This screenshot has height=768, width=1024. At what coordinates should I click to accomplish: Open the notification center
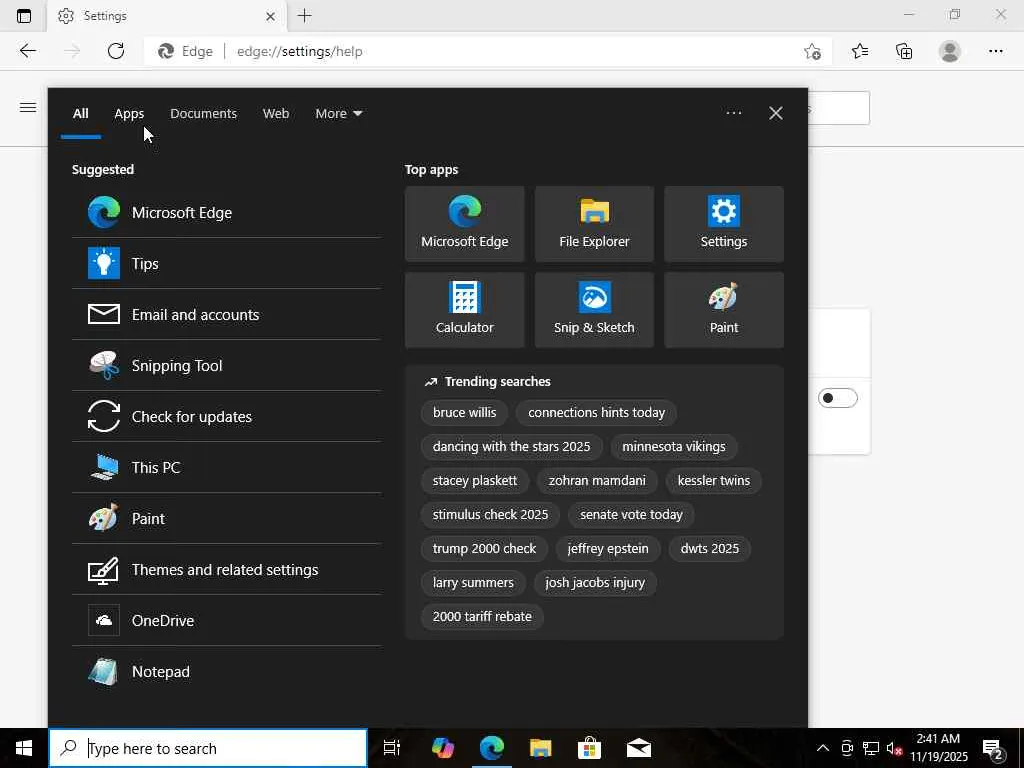coord(993,748)
